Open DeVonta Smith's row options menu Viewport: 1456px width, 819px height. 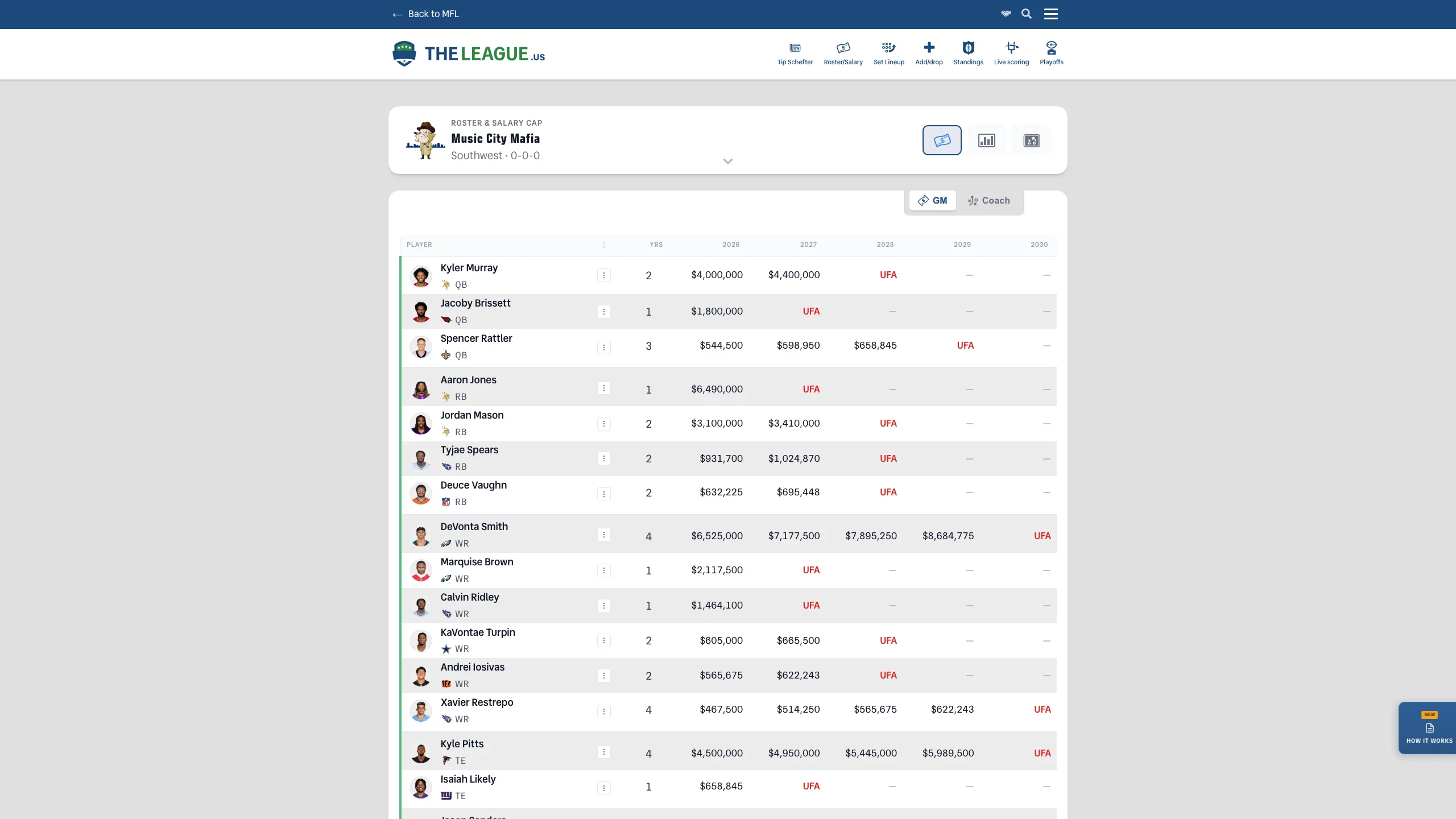[x=603, y=535]
